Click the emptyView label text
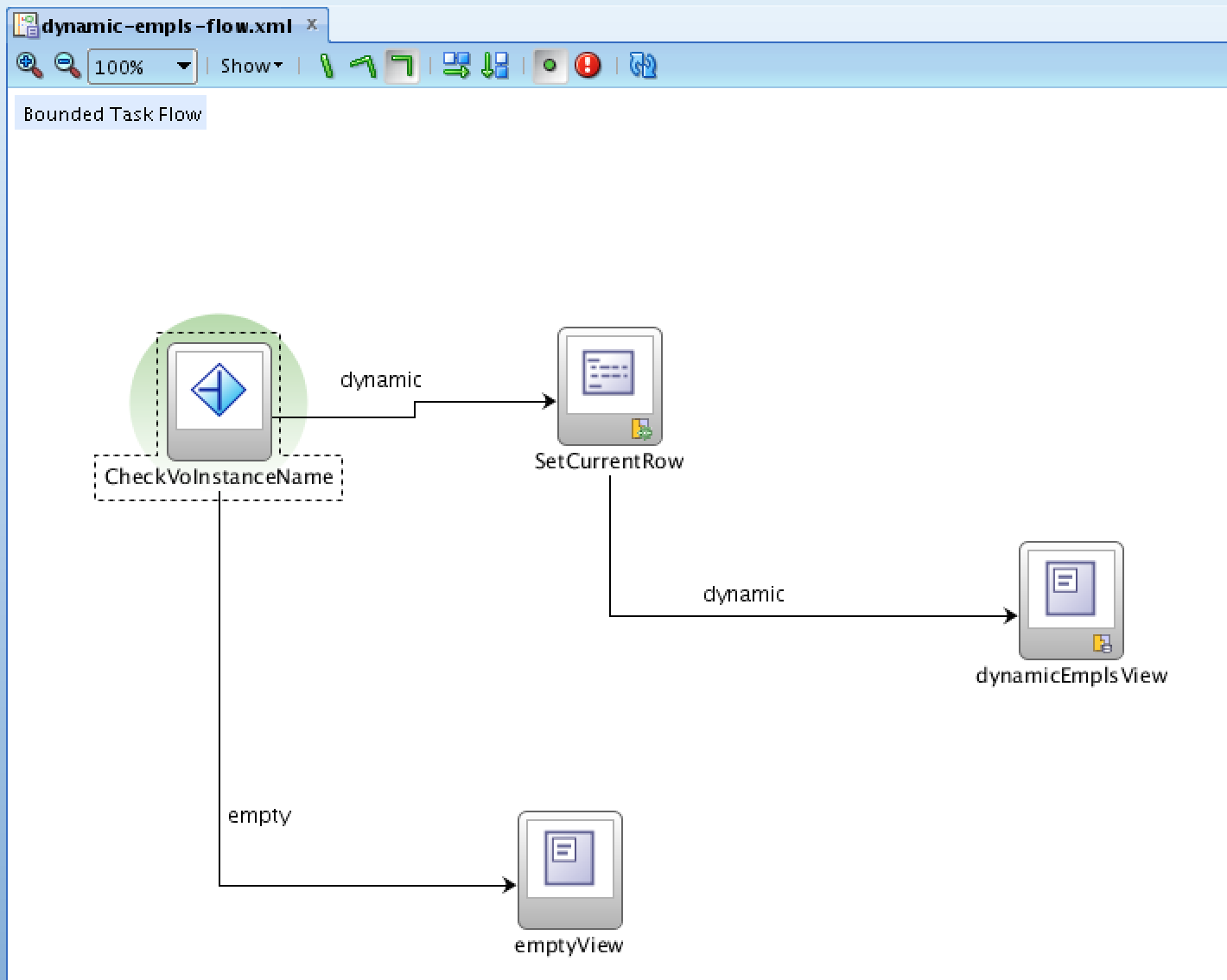Viewport: 1227px width, 980px height. coord(569,945)
